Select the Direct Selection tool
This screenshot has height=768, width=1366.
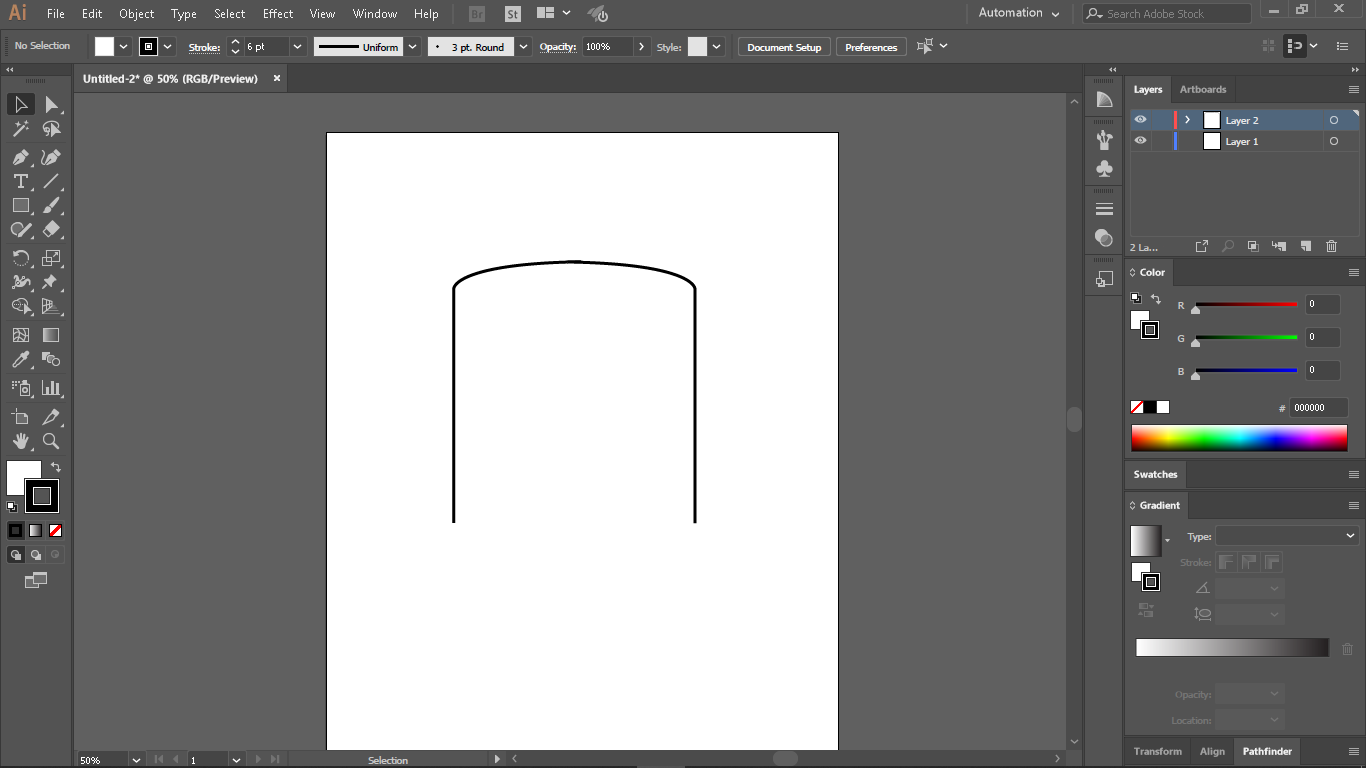(x=51, y=105)
